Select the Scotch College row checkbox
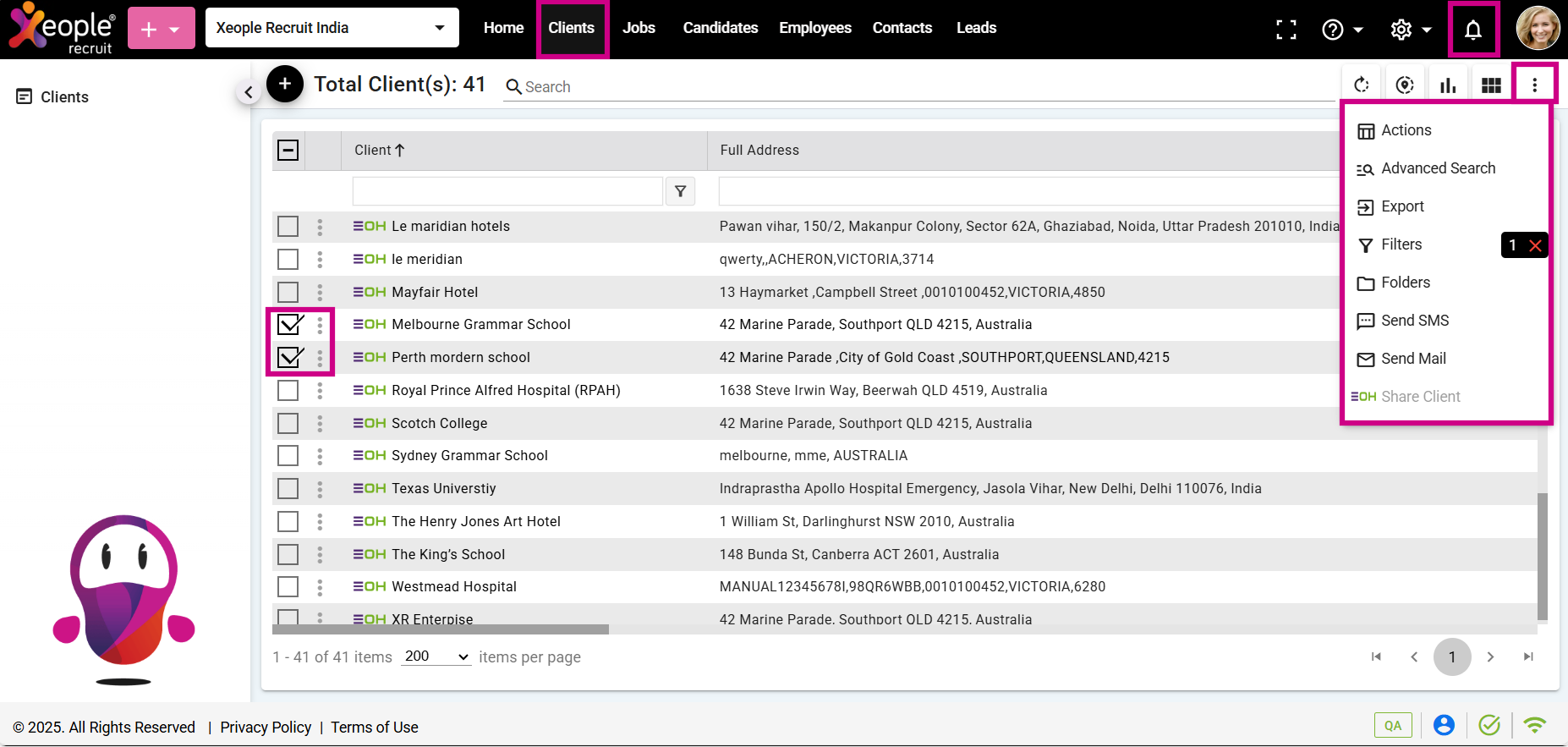Viewport: 1568px width, 747px height. (x=288, y=423)
